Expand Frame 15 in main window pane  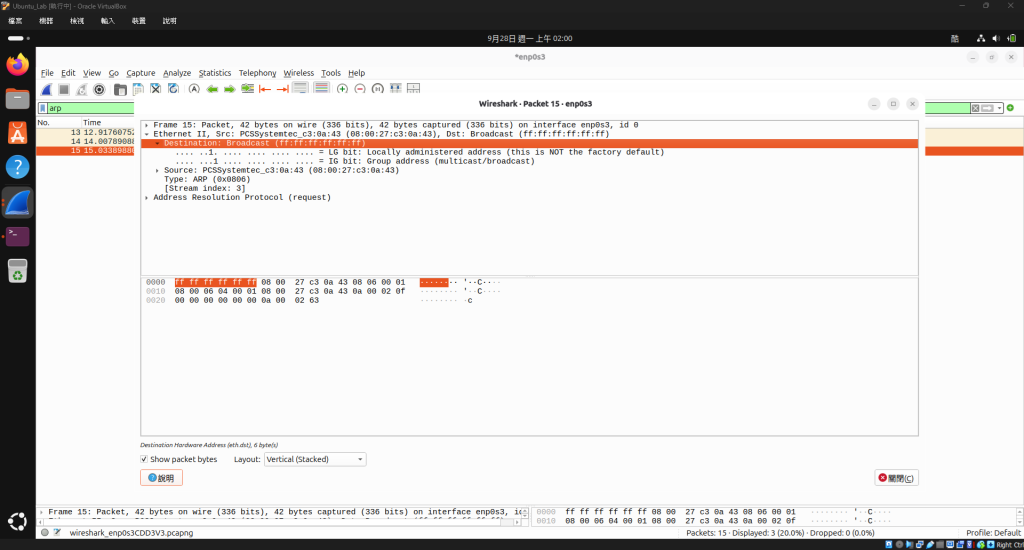[x=42, y=512]
